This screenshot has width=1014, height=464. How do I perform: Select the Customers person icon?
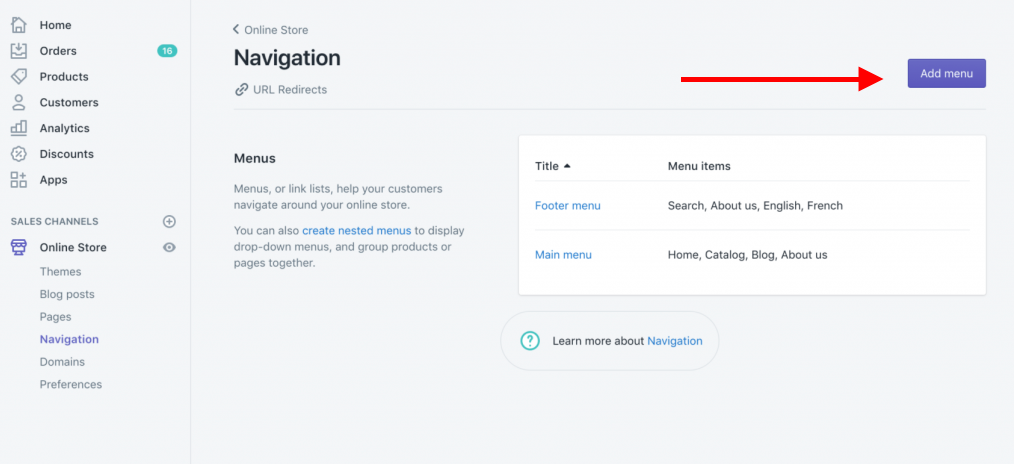tap(19, 103)
